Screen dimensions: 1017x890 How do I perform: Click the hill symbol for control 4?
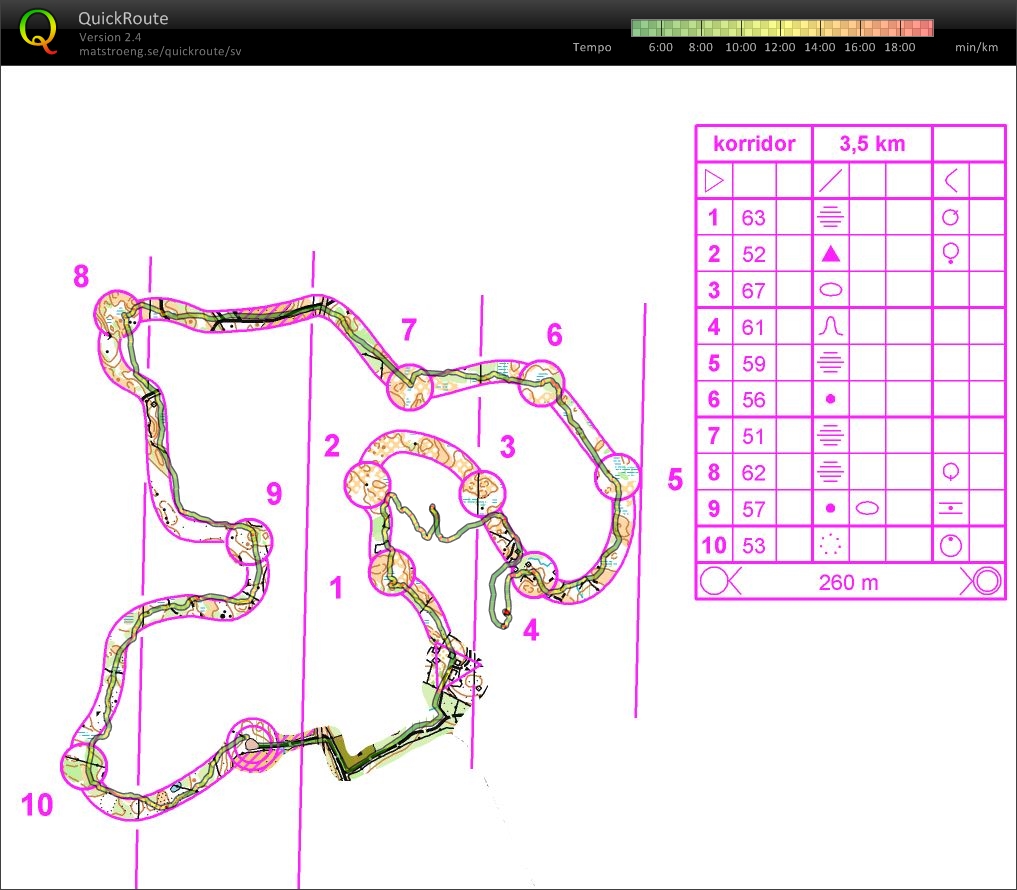point(830,326)
